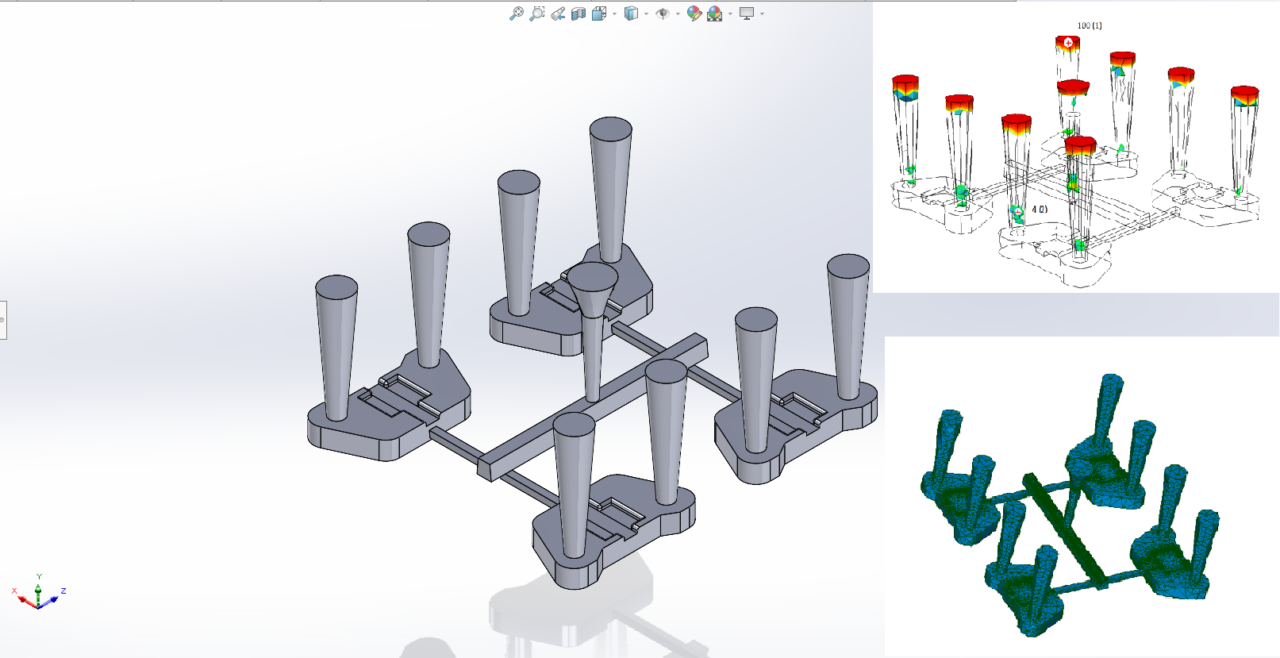Expand the collapsed left panel handle
Screen dimensions: 1280x658
(3, 320)
